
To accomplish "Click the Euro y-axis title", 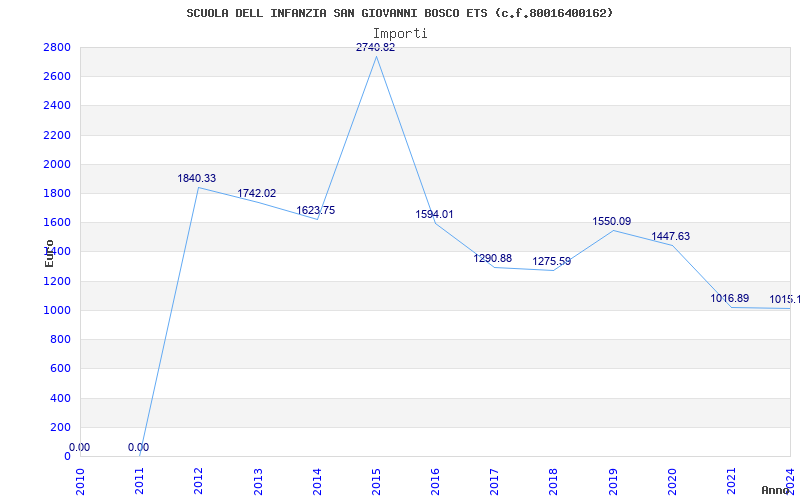I will click(49, 253).
